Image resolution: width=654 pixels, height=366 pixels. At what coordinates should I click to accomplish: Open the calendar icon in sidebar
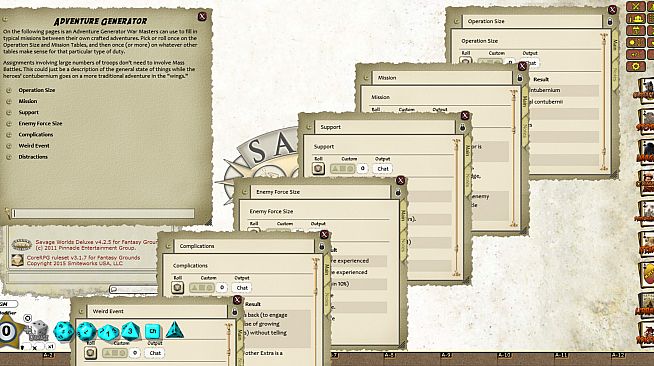635,30
